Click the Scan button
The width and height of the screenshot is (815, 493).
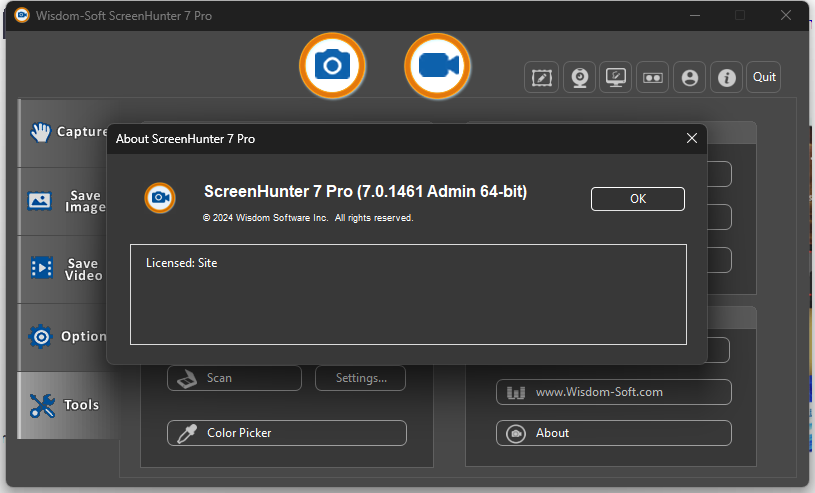point(234,378)
